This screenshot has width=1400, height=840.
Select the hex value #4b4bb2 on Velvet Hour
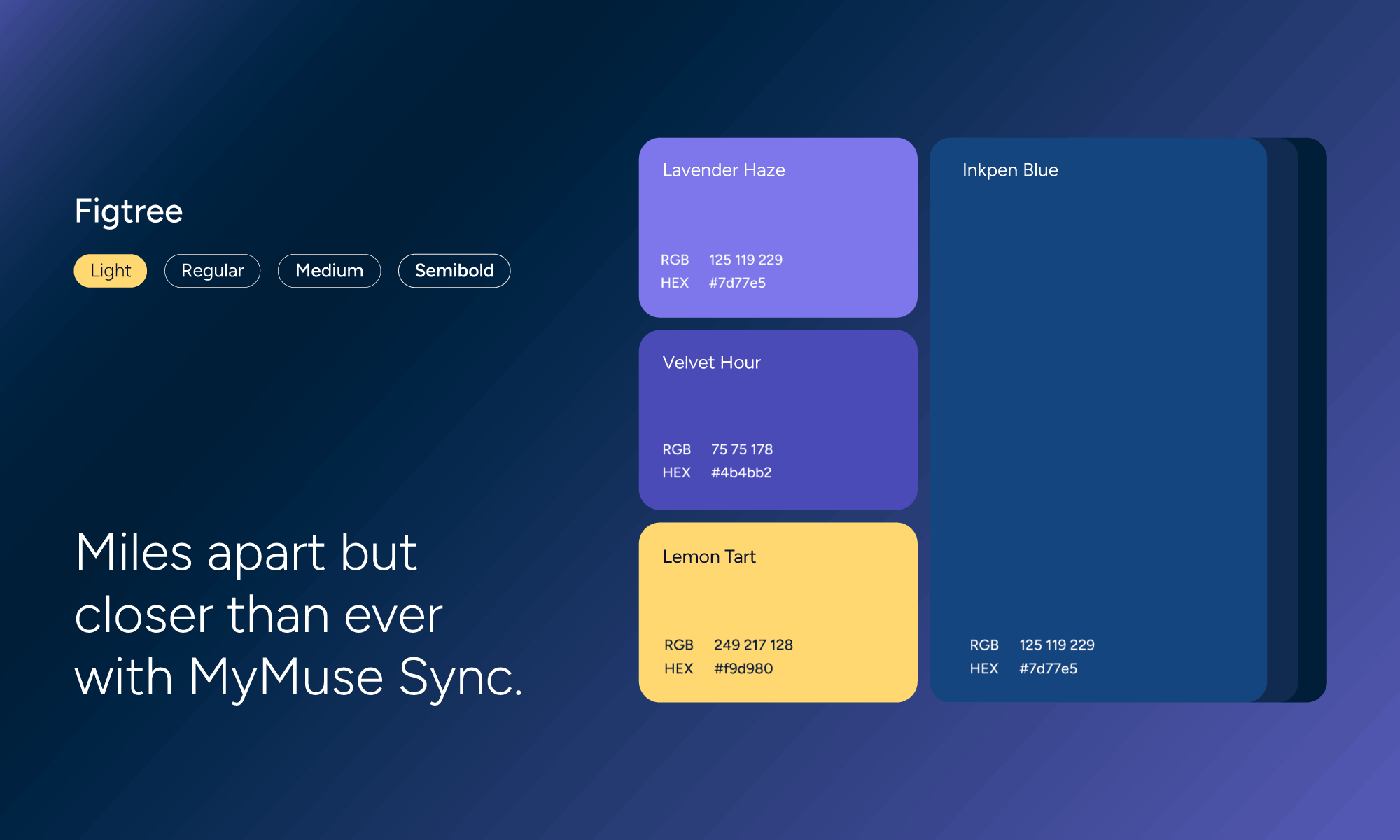741,472
